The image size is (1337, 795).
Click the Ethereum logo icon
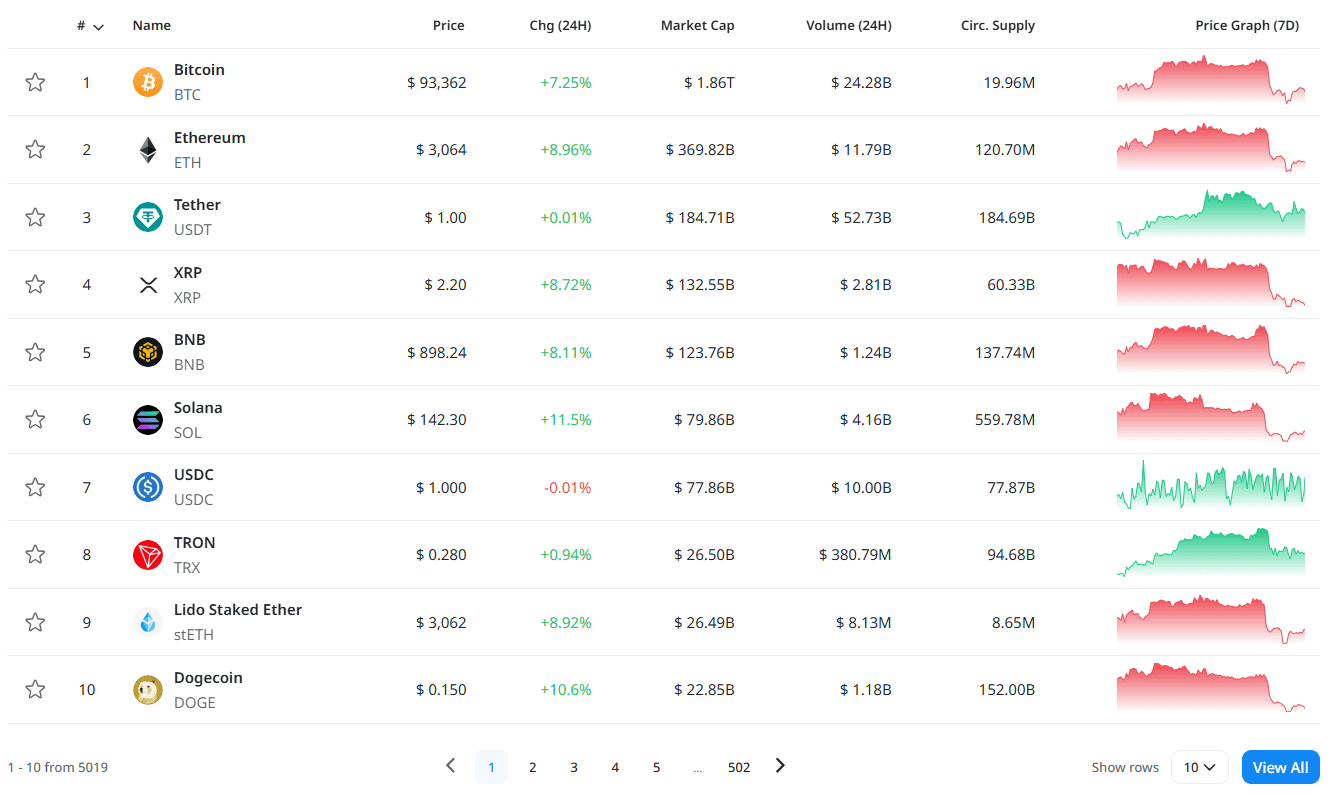click(x=148, y=150)
